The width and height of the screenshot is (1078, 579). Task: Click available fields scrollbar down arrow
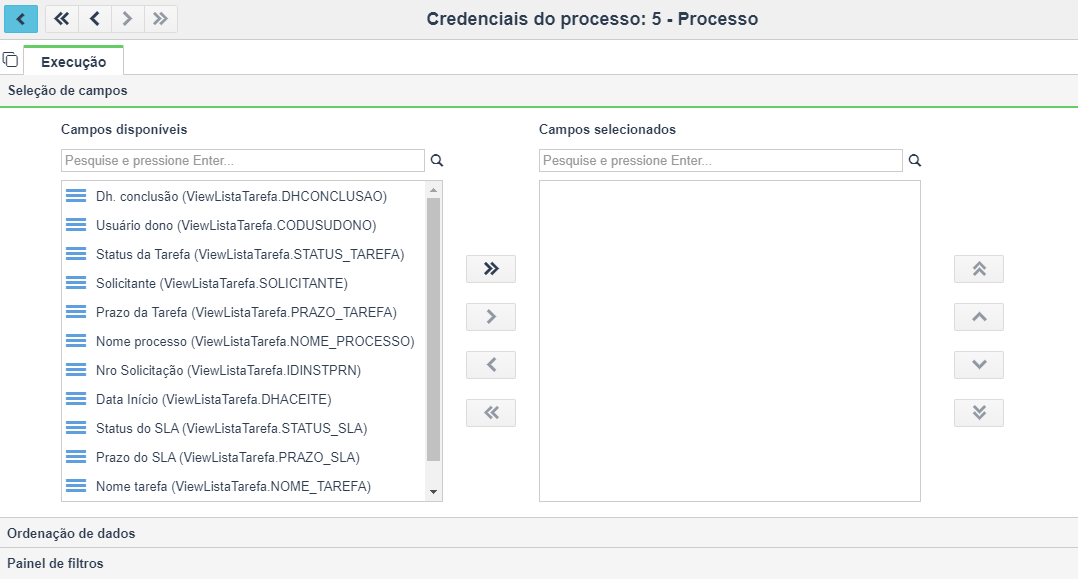[x=433, y=492]
